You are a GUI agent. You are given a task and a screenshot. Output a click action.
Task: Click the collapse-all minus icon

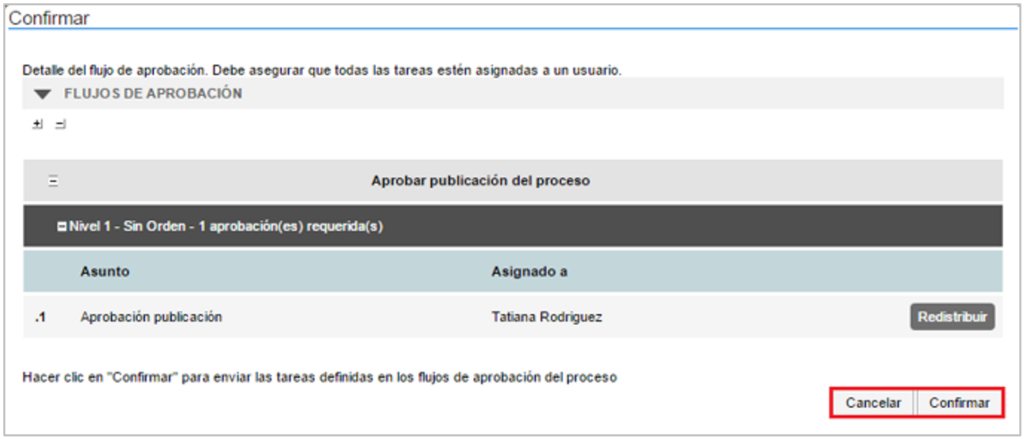[x=60, y=124]
